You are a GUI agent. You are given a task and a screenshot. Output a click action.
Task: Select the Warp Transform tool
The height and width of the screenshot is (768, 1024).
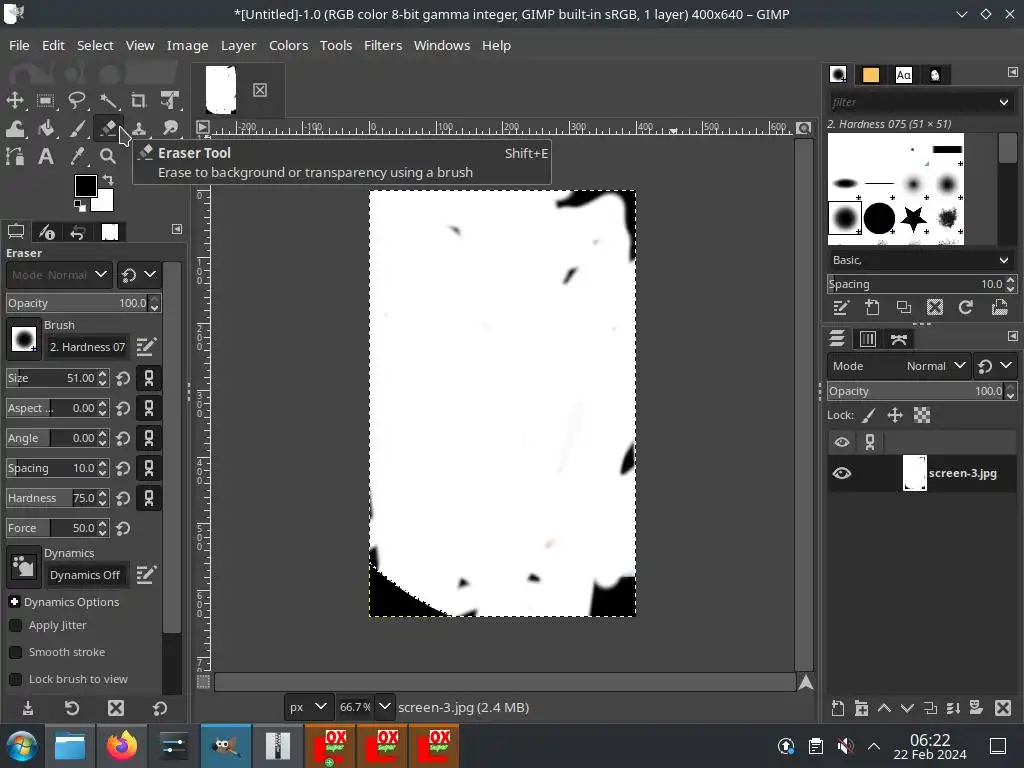pos(15,129)
